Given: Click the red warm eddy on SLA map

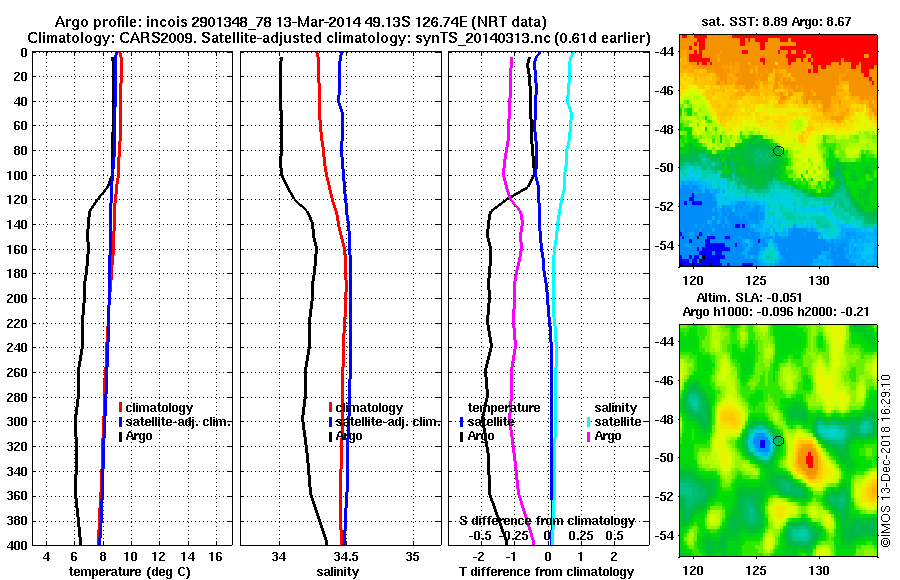Looking at the screenshot, I should pyautogui.click(x=809, y=459).
